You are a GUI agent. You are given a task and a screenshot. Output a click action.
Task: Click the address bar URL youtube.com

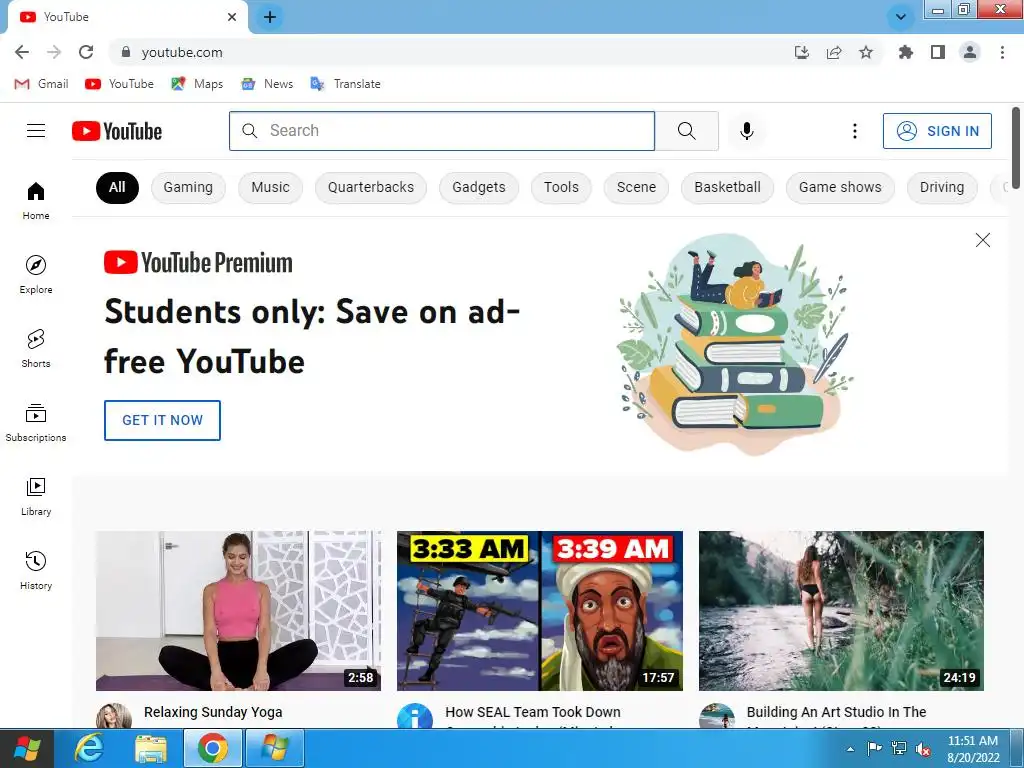coord(182,52)
